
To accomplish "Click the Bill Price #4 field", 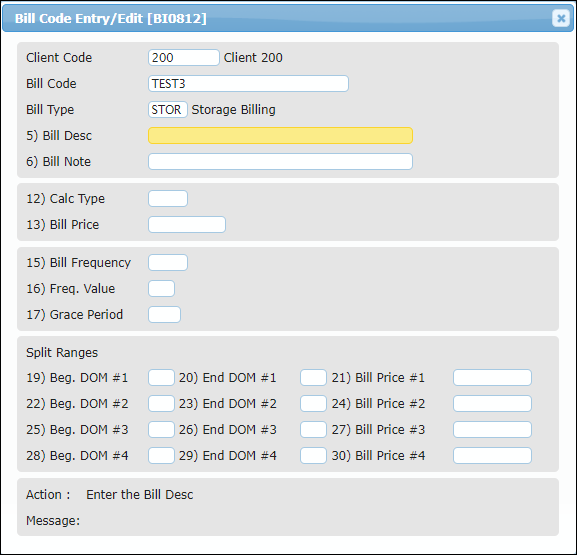I will pos(492,456).
